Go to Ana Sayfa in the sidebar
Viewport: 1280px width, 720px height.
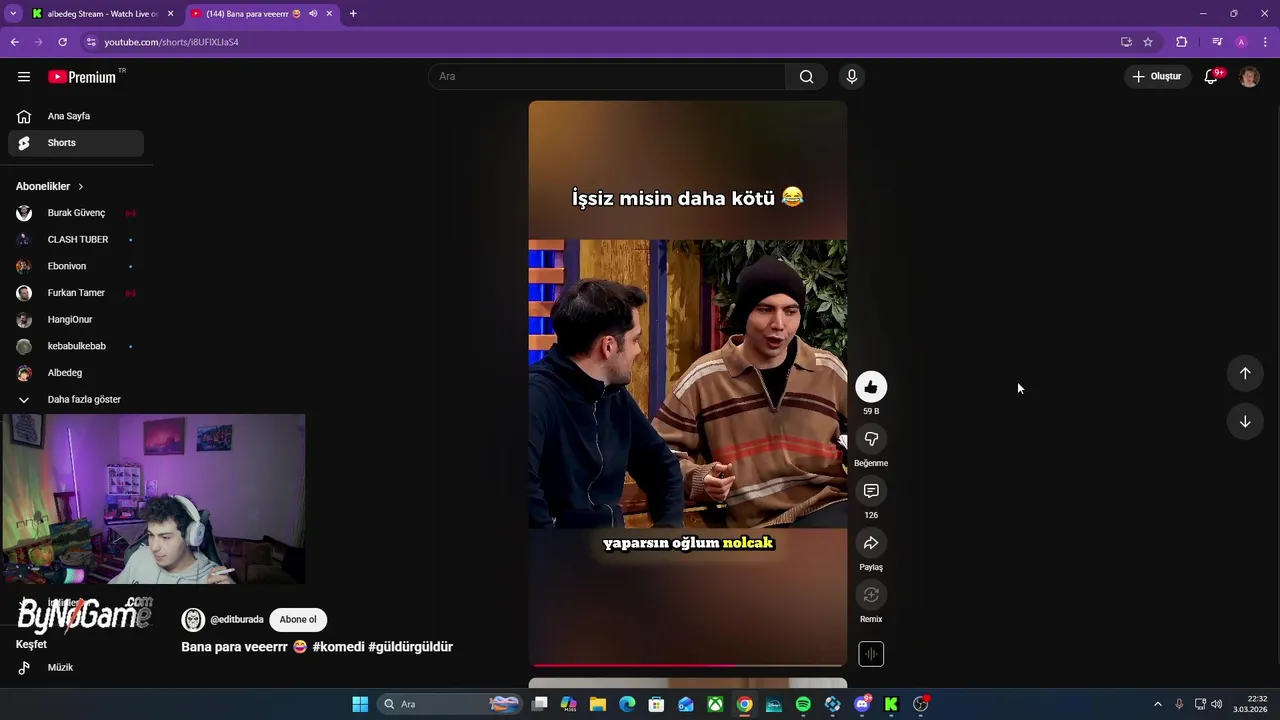coord(76,116)
